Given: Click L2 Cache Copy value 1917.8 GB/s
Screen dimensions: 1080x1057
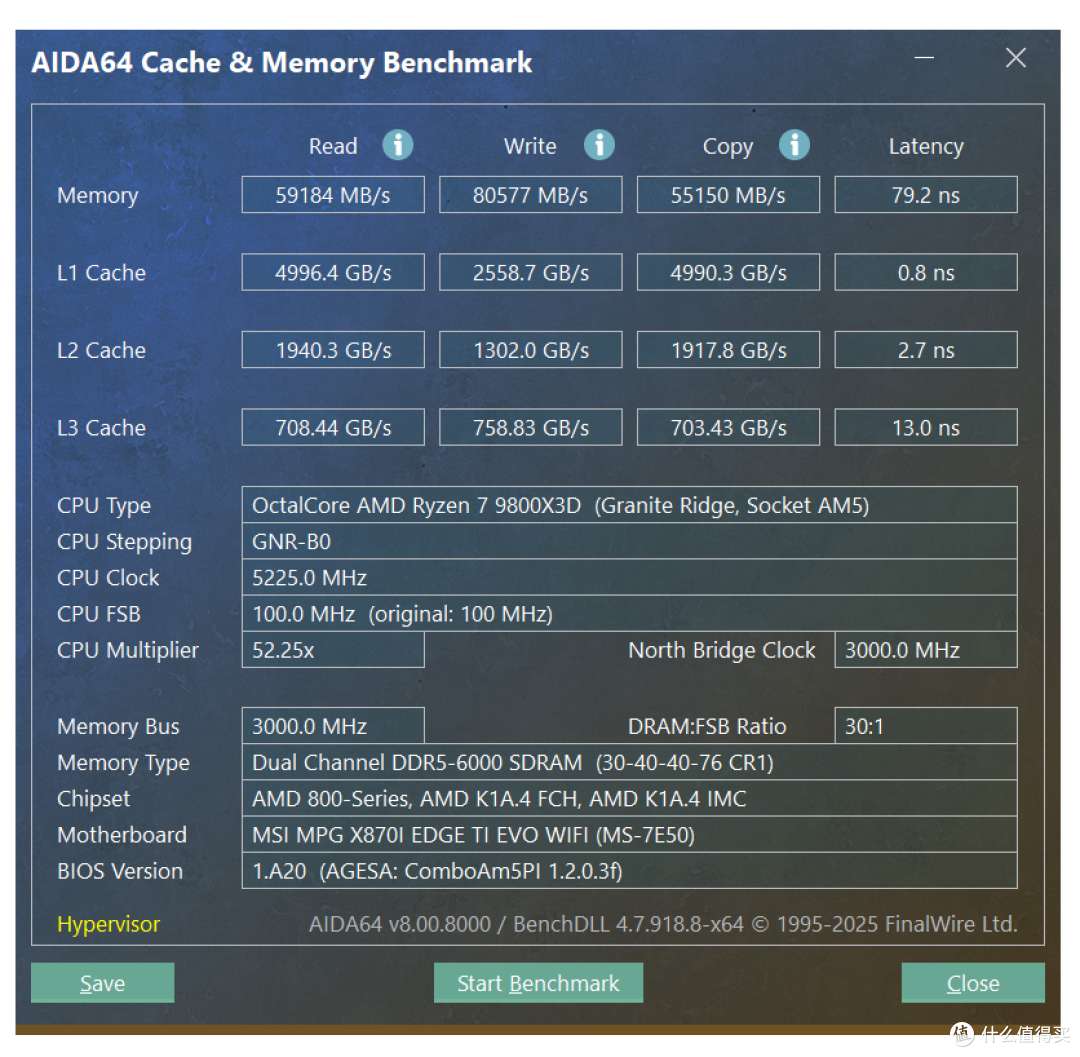Looking at the screenshot, I should (x=728, y=350).
